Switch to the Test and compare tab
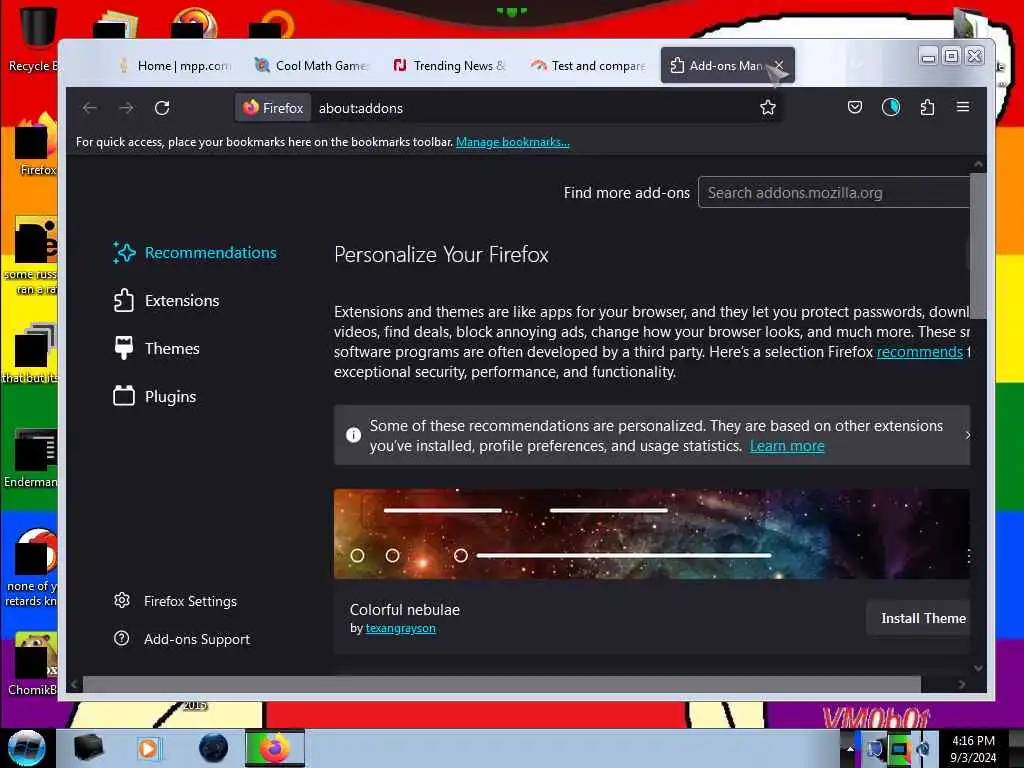This screenshot has height=768, width=1024. [x=587, y=65]
